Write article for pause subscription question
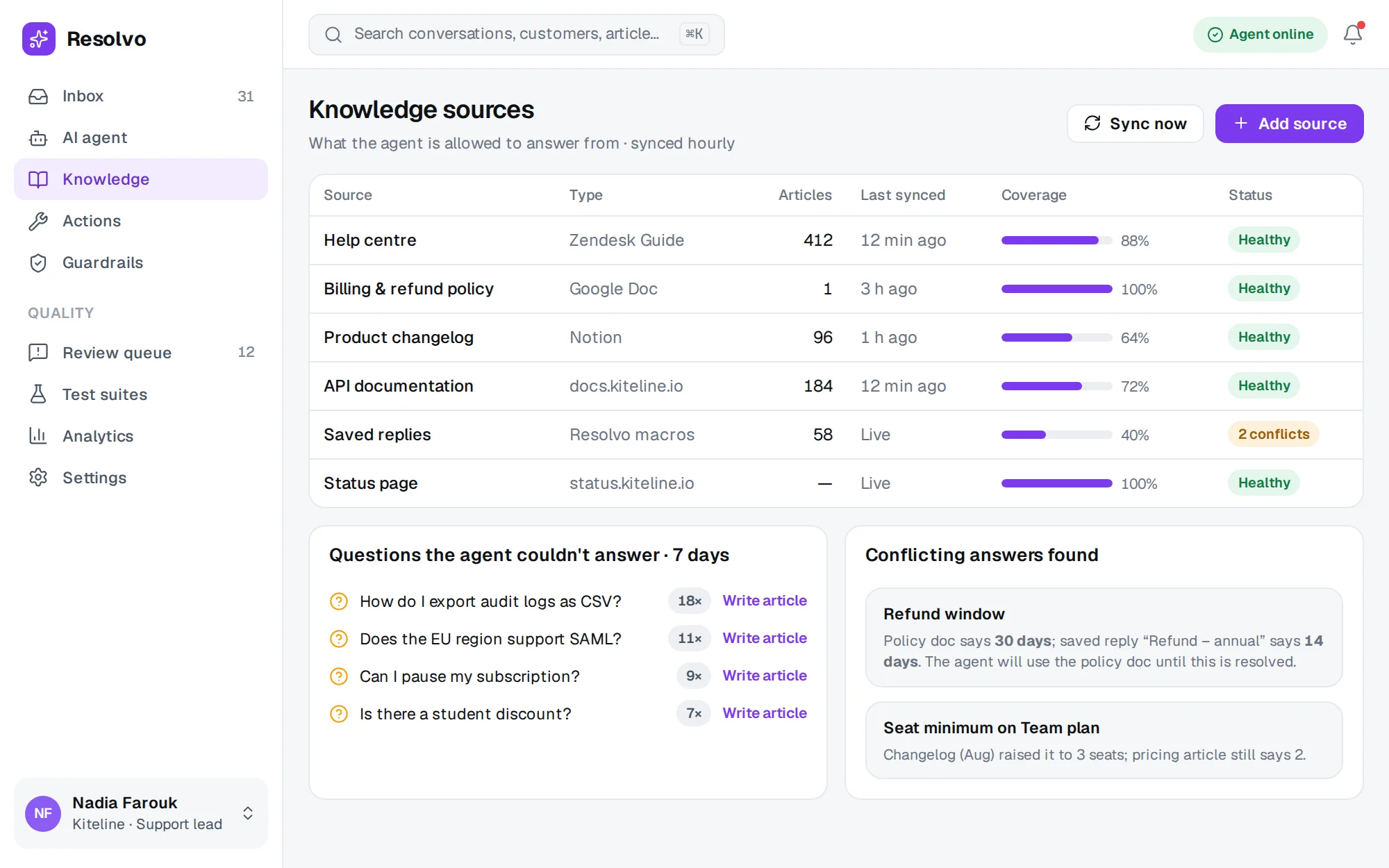This screenshot has width=1389, height=868. (x=765, y=676)
